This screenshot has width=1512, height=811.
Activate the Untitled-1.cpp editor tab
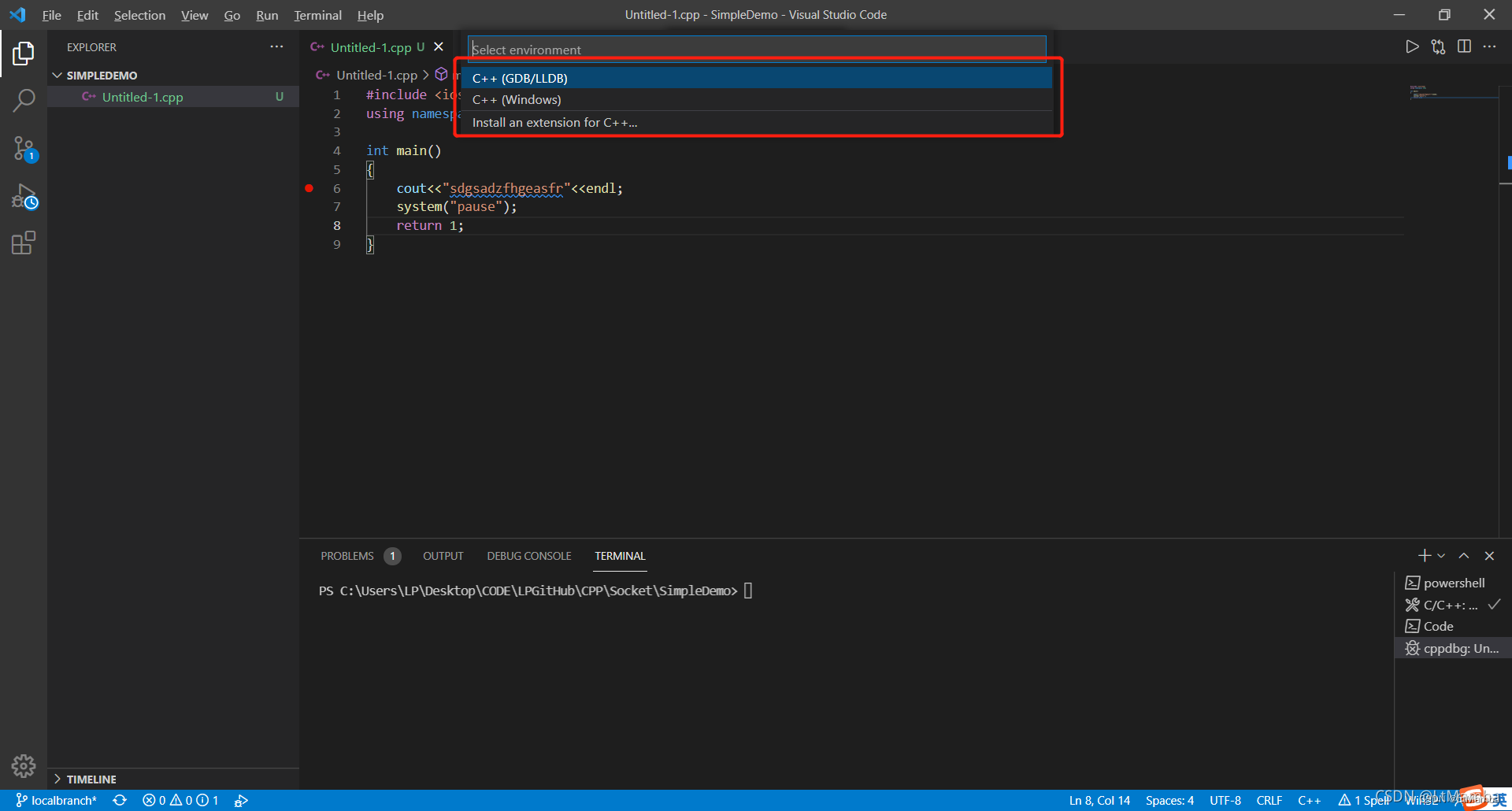coord(377,47)
